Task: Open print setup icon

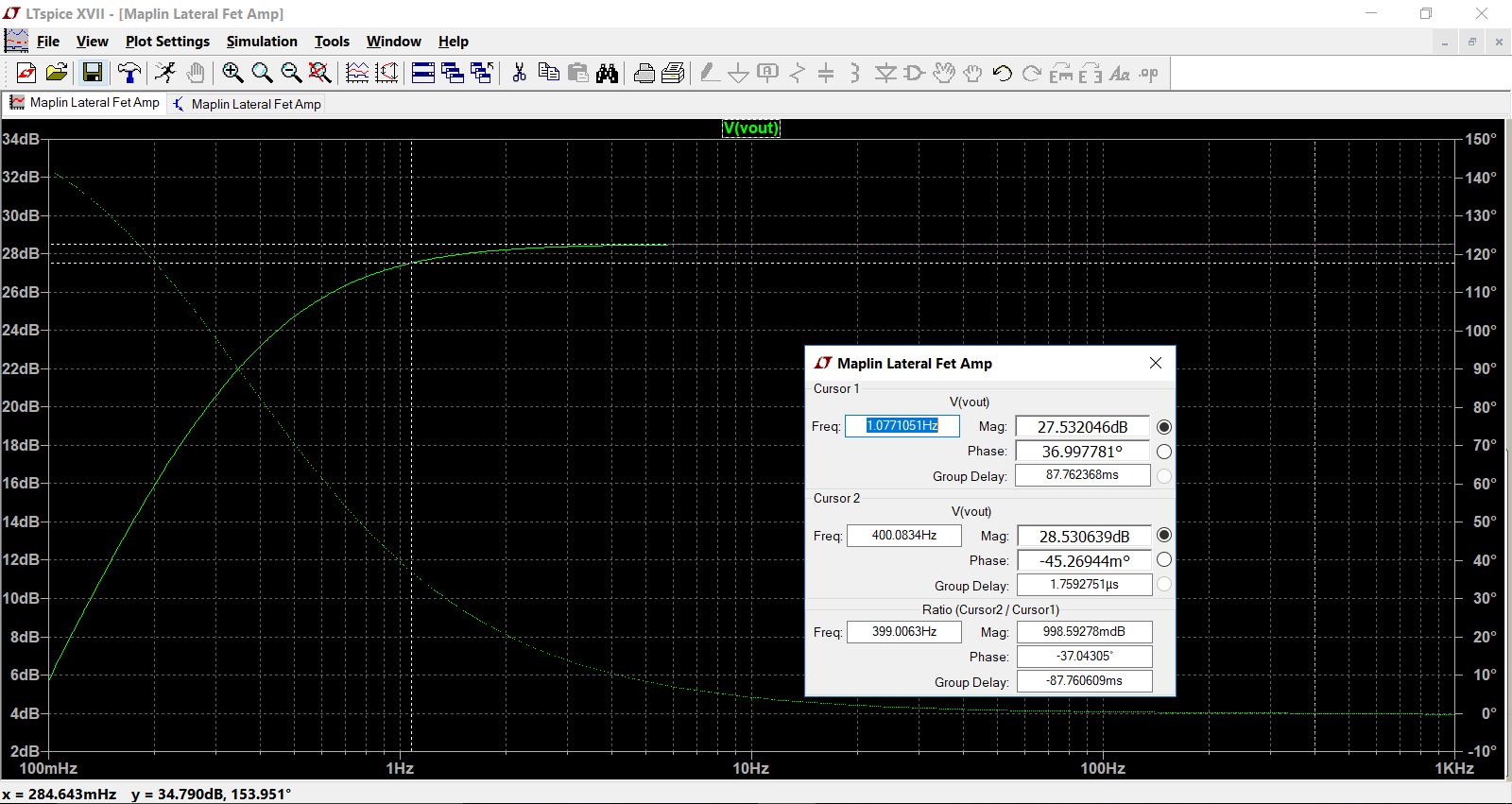Action: [x=673, y=73]
